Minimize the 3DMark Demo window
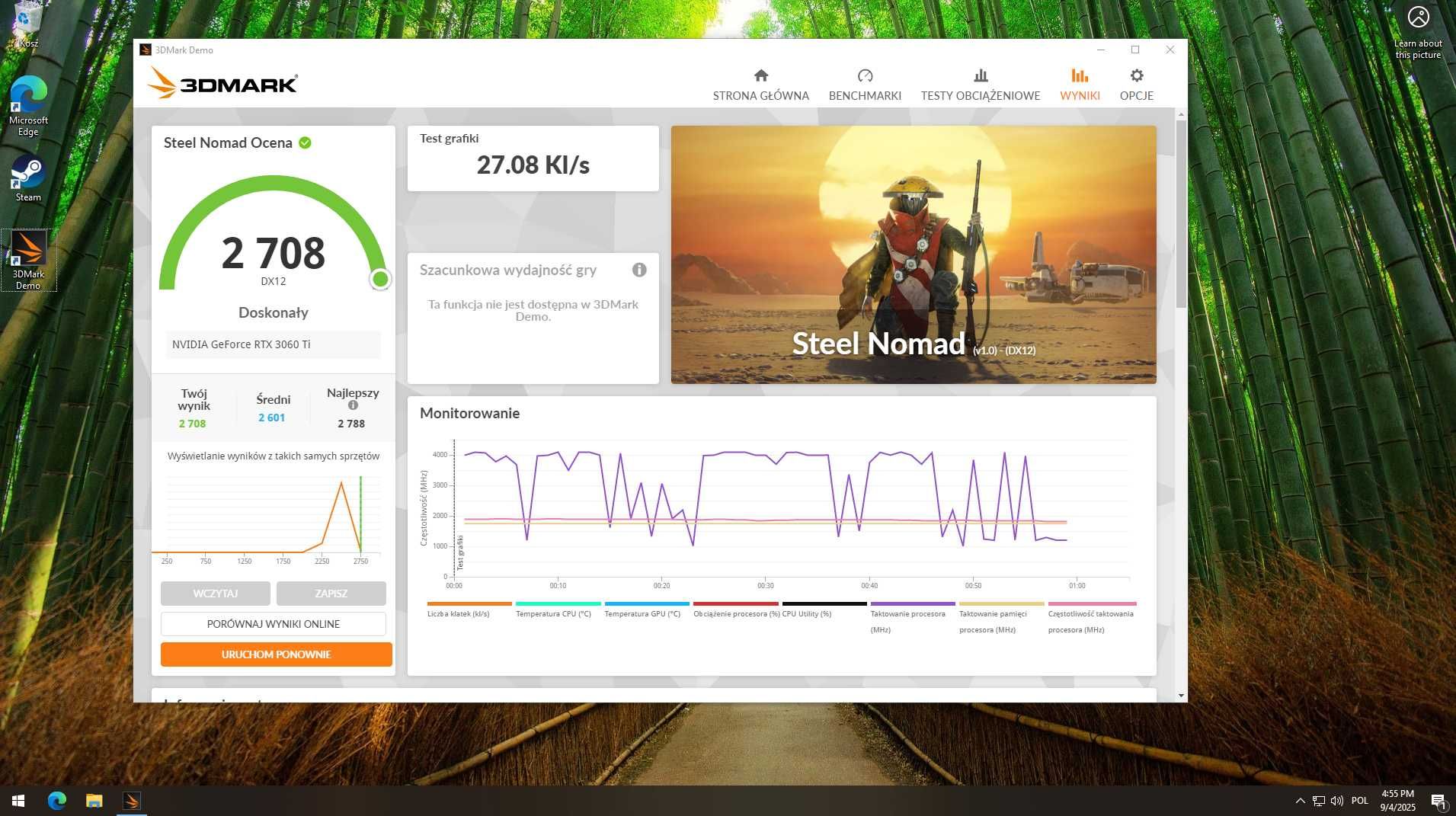The image size is (1456, 816). (x=1101, y=50)
